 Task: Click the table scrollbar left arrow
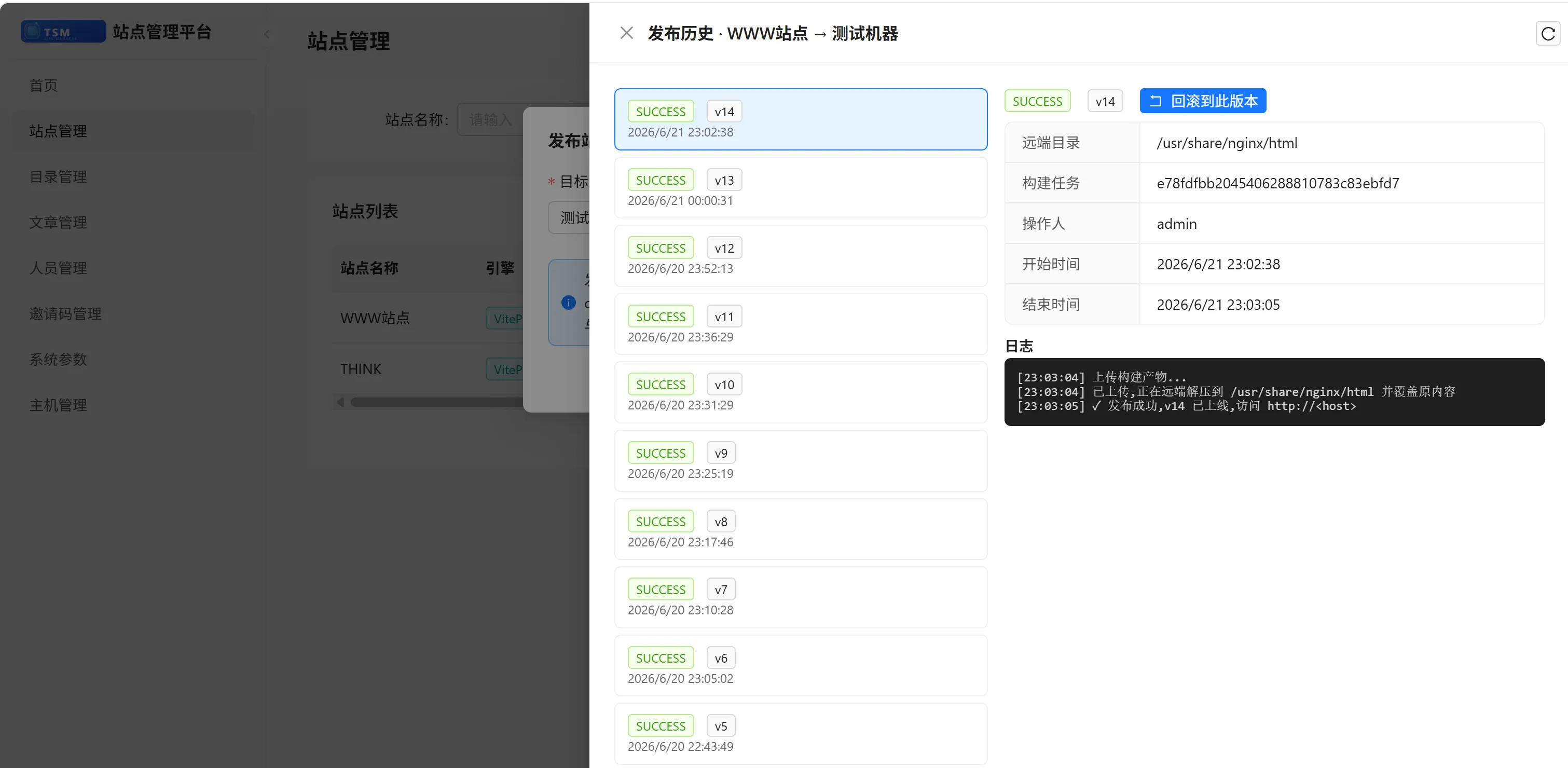(x=340, y=402)
